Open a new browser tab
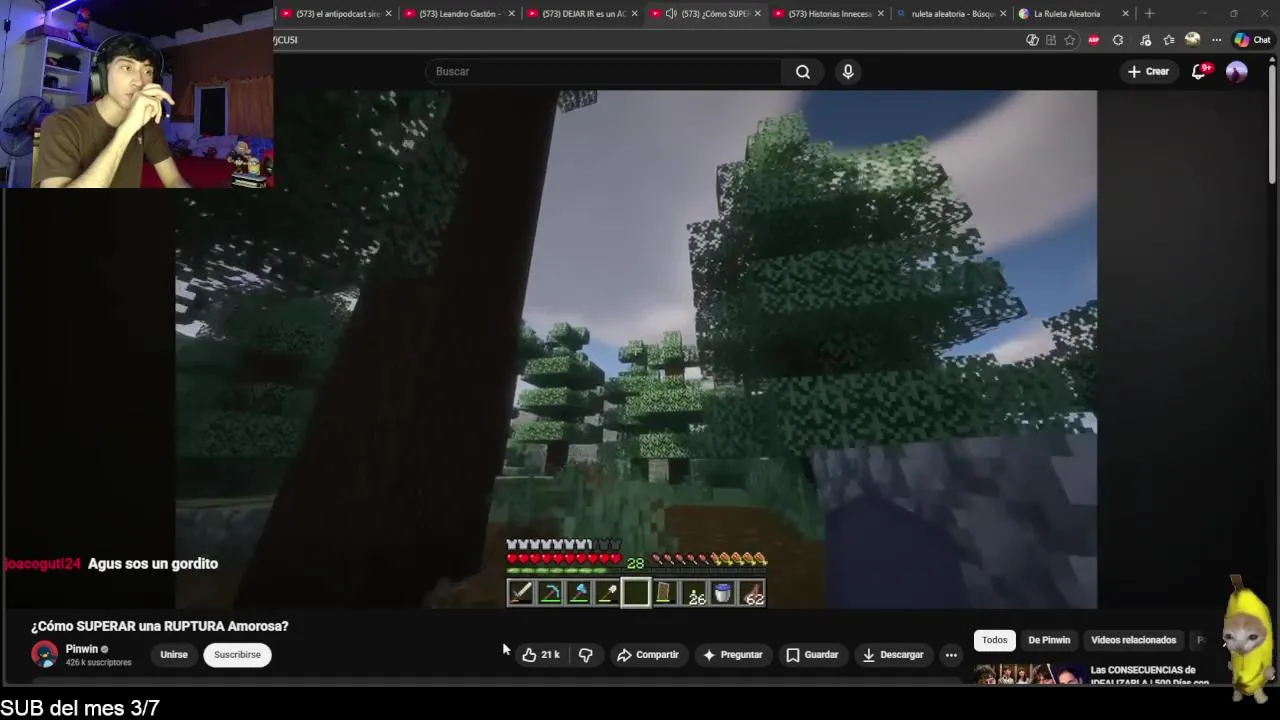 coord(1149,14)
